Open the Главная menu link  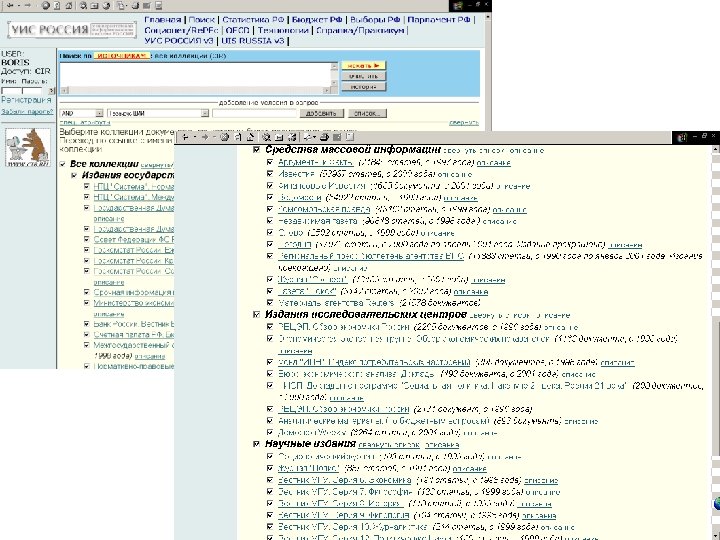click(163, 20)
